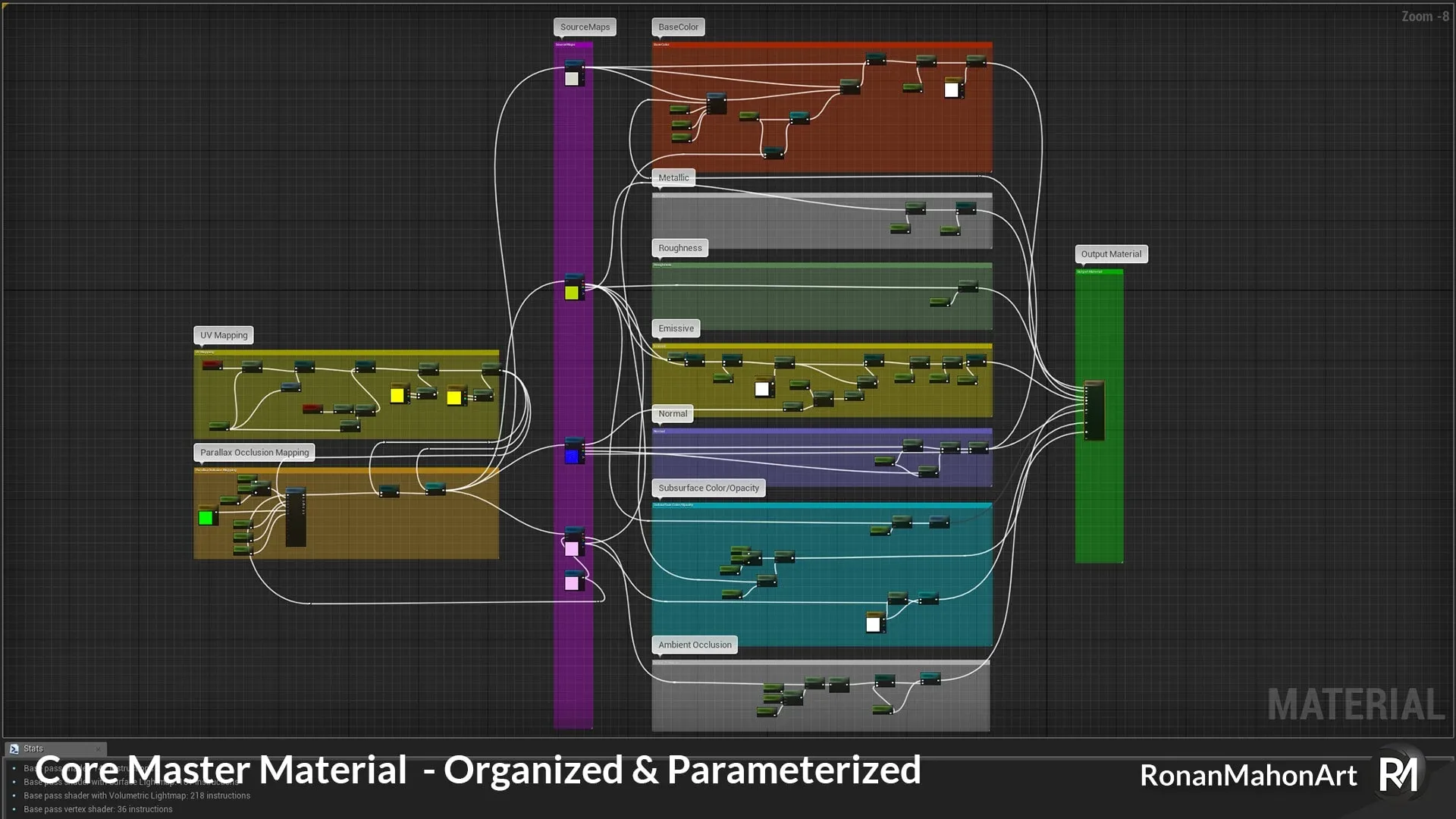The image size is (1456, 819).
Task: Select the green color swatch constant in Parallax Occlusion Mapping
Action: (x=206, y=519)
